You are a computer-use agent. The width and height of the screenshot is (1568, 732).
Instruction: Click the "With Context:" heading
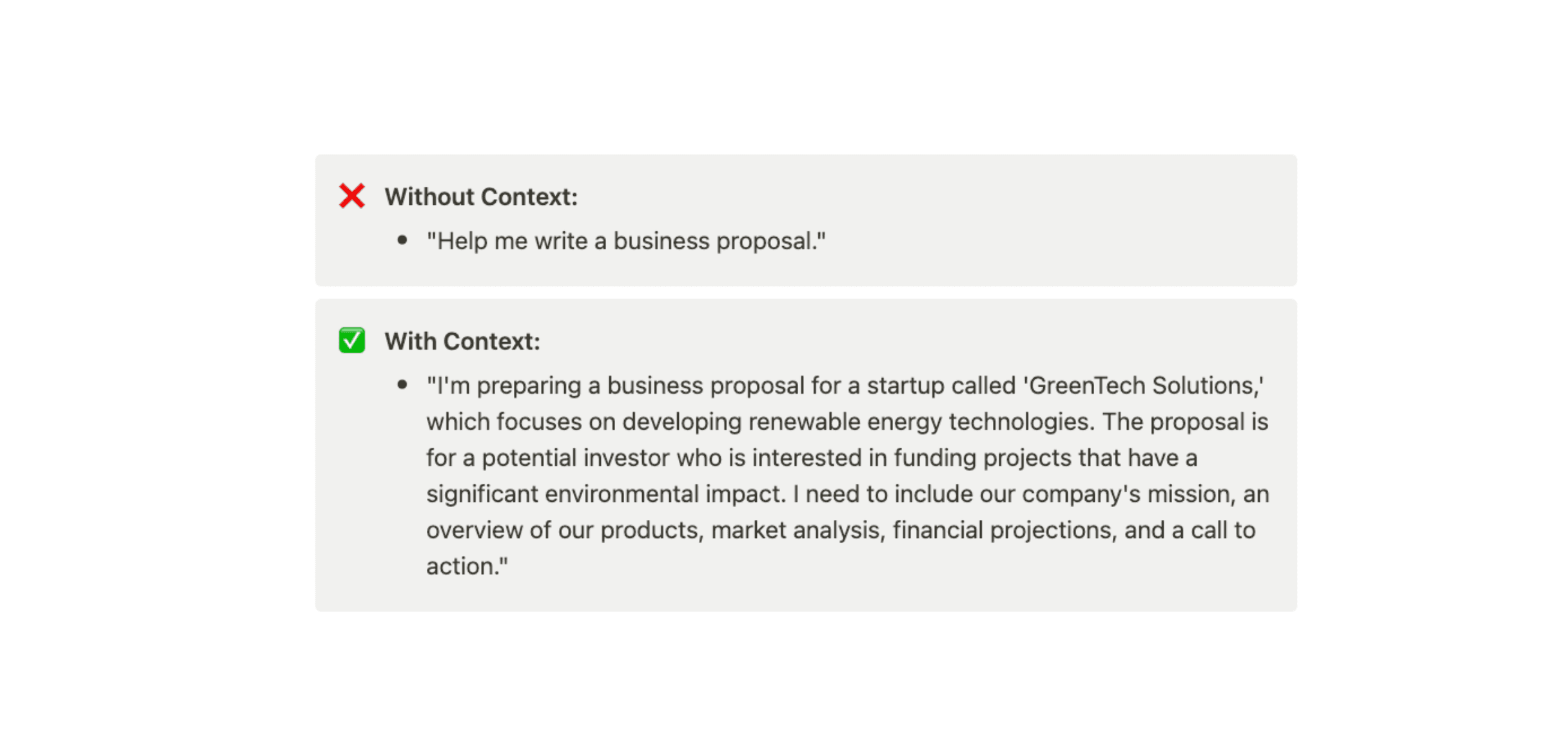point(462,341)
